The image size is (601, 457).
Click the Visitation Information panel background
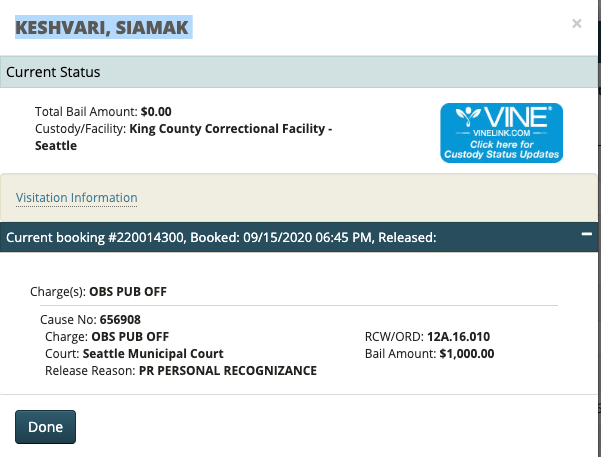350,198
